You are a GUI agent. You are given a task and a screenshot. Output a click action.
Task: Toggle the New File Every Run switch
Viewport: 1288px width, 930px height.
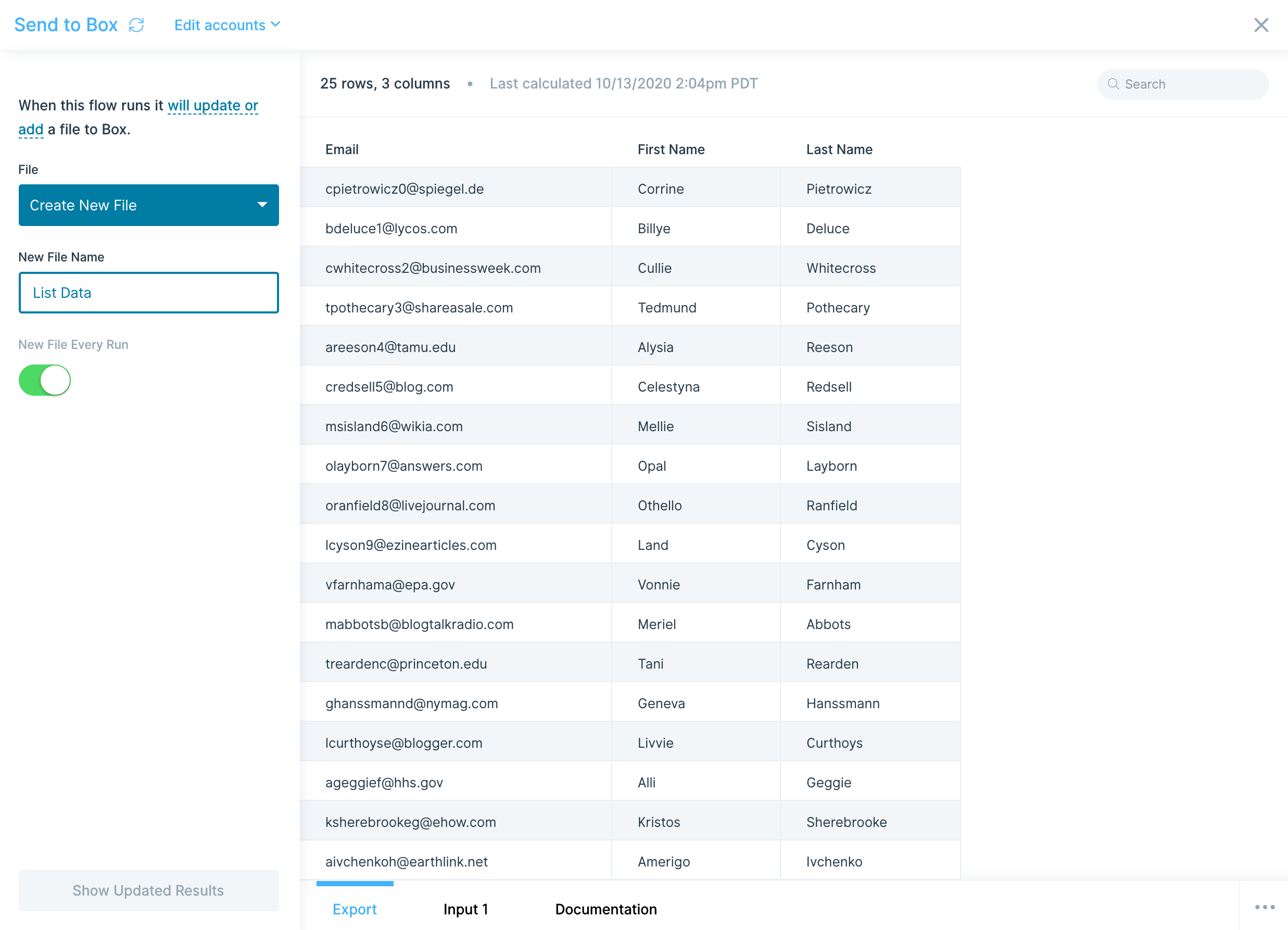(x=45, y=380)
